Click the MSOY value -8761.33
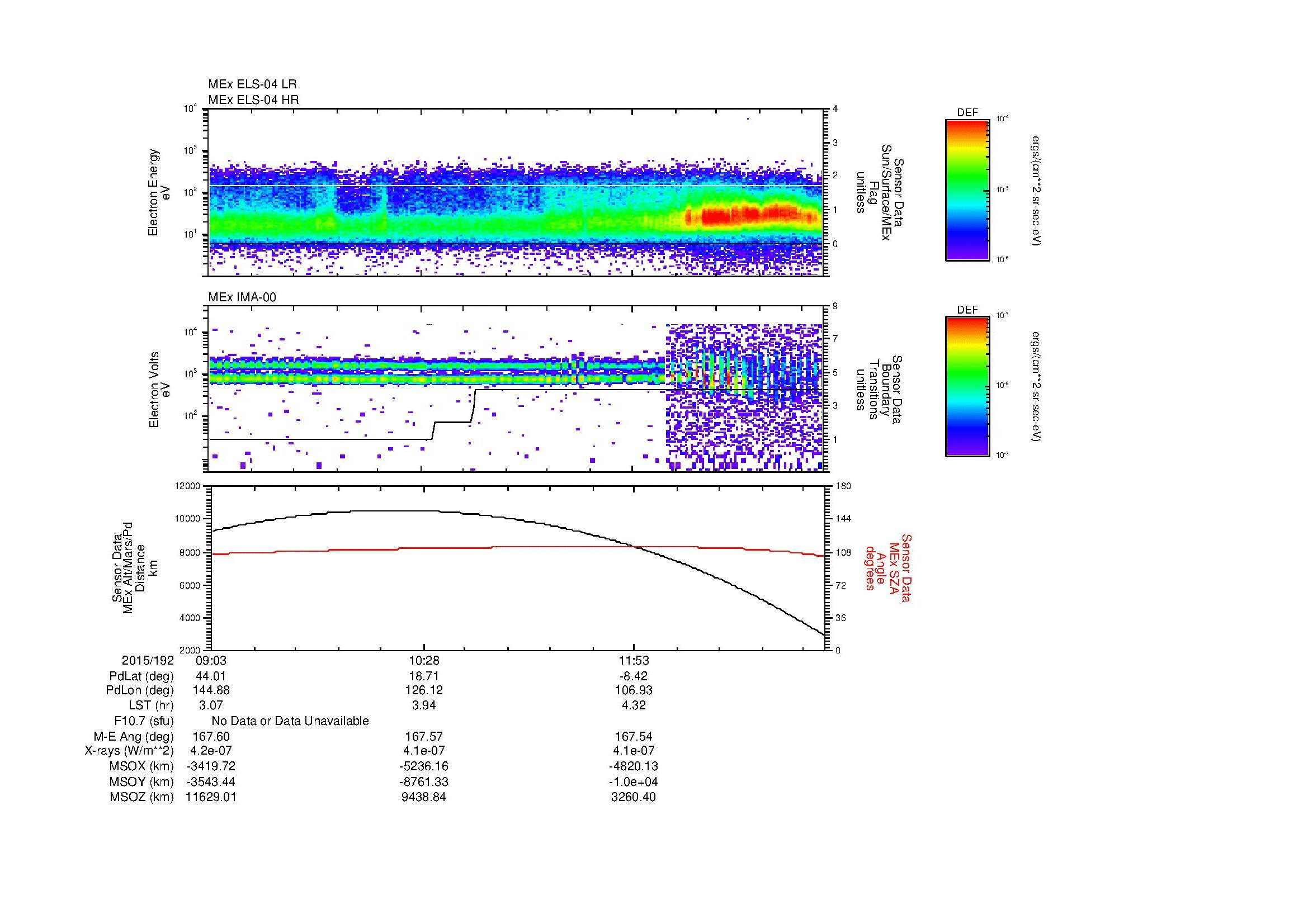The height and width of the screenshot is (924, 1308). (x=424, y=781)
